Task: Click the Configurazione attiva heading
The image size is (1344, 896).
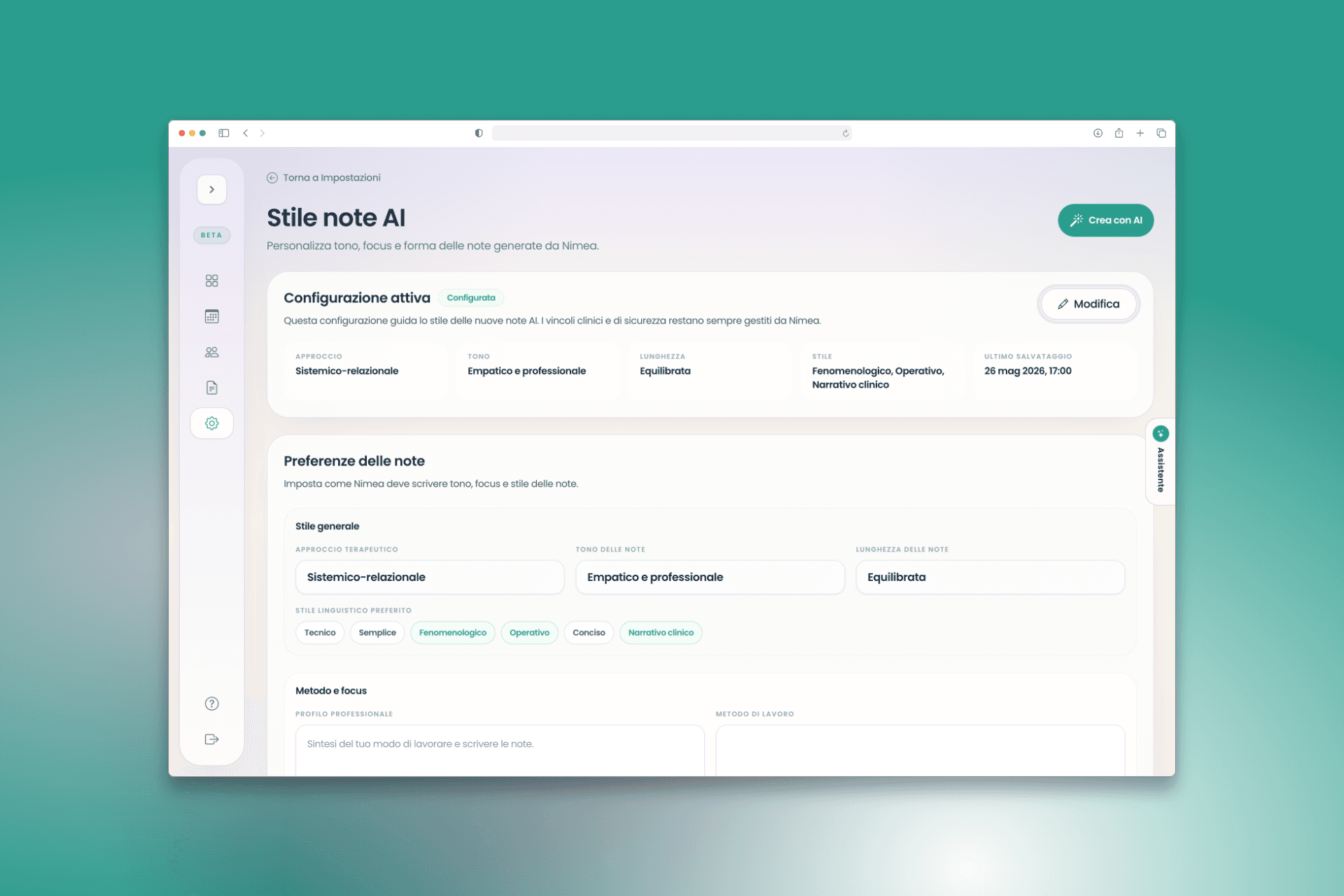Action: click(x=357, y=297)
